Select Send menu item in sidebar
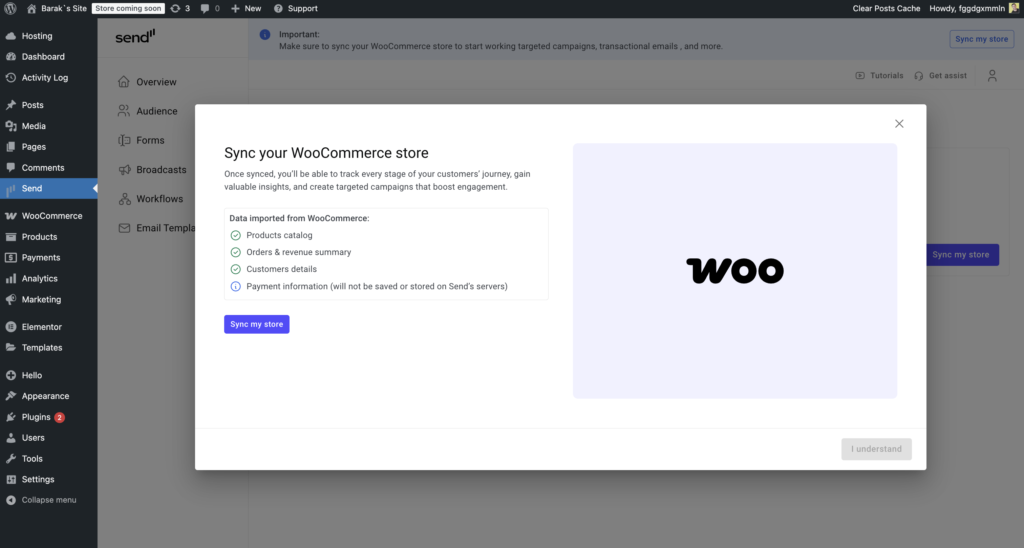This screenshot has height=548, width=1024. (48, 188)
